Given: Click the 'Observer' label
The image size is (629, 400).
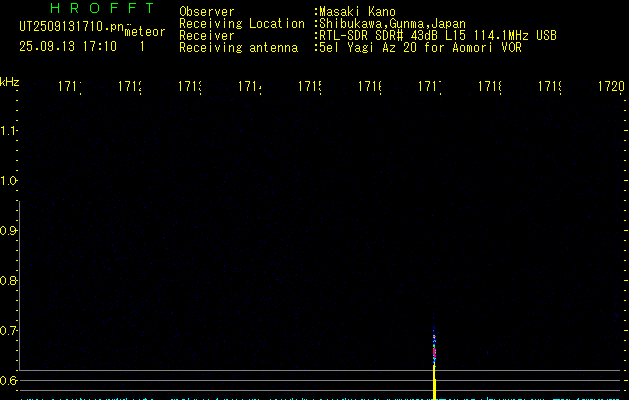Looking at the screenshot, I should tap(207, 12).
